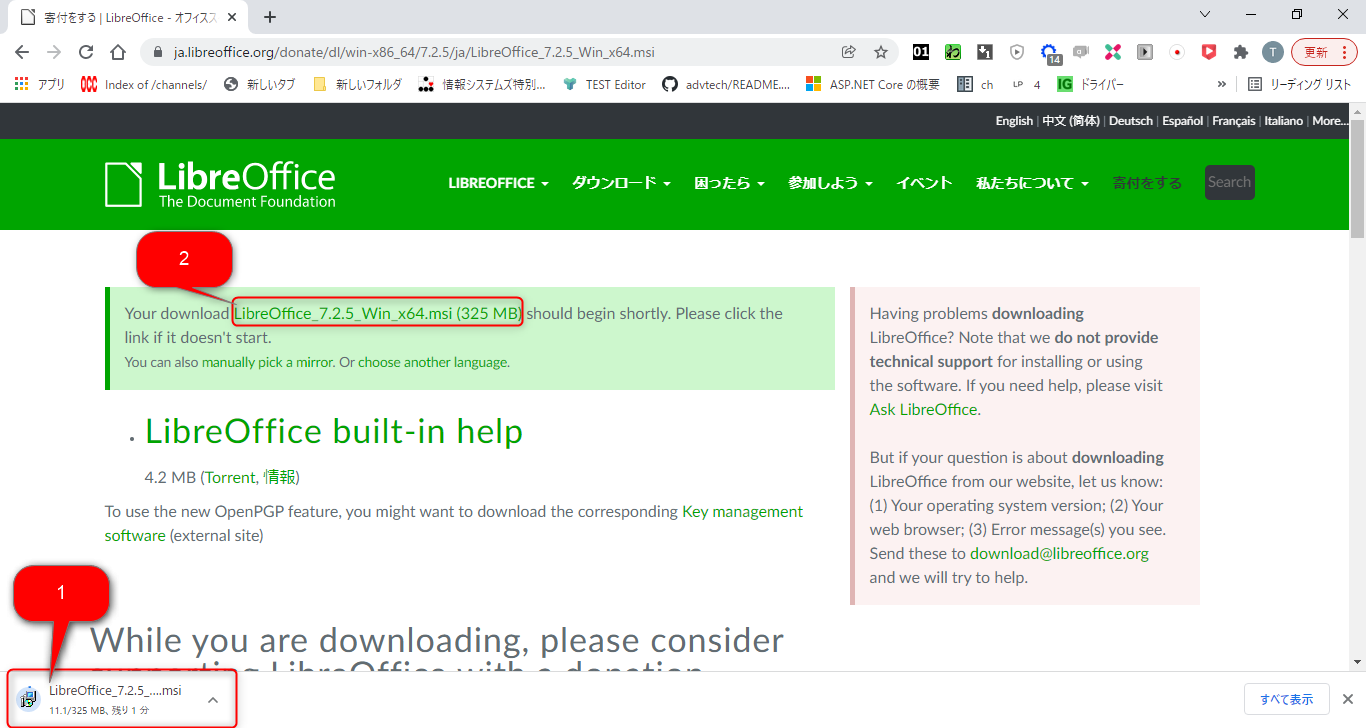The image size is (1366, 728).
Task: Reload the current page
Action: pyautogui.click(x=86, y=52)
